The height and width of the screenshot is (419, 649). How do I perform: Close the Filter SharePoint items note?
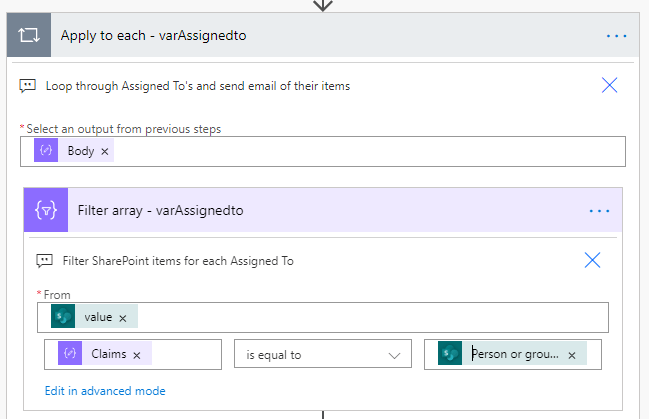point(592,260)
